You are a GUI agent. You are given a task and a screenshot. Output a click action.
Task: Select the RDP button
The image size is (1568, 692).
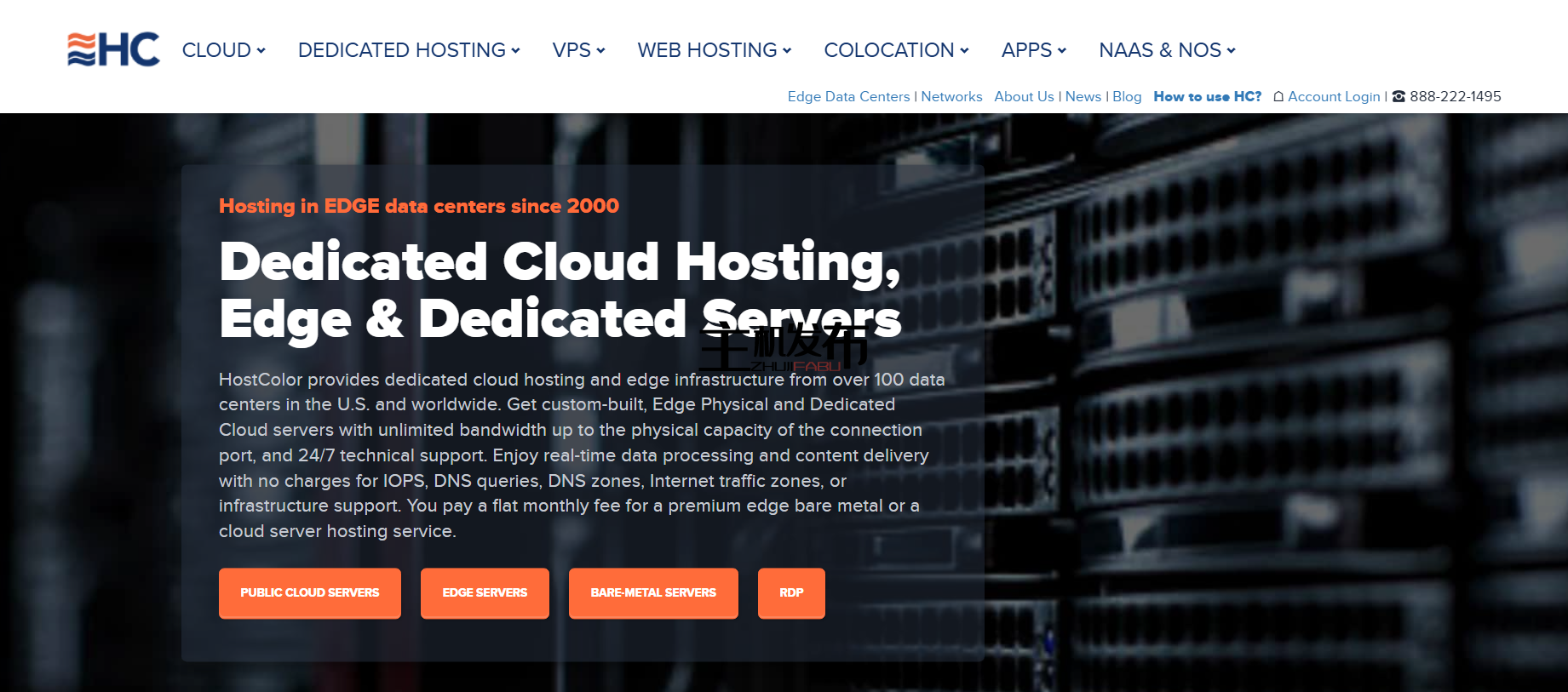tap(791, 593)
